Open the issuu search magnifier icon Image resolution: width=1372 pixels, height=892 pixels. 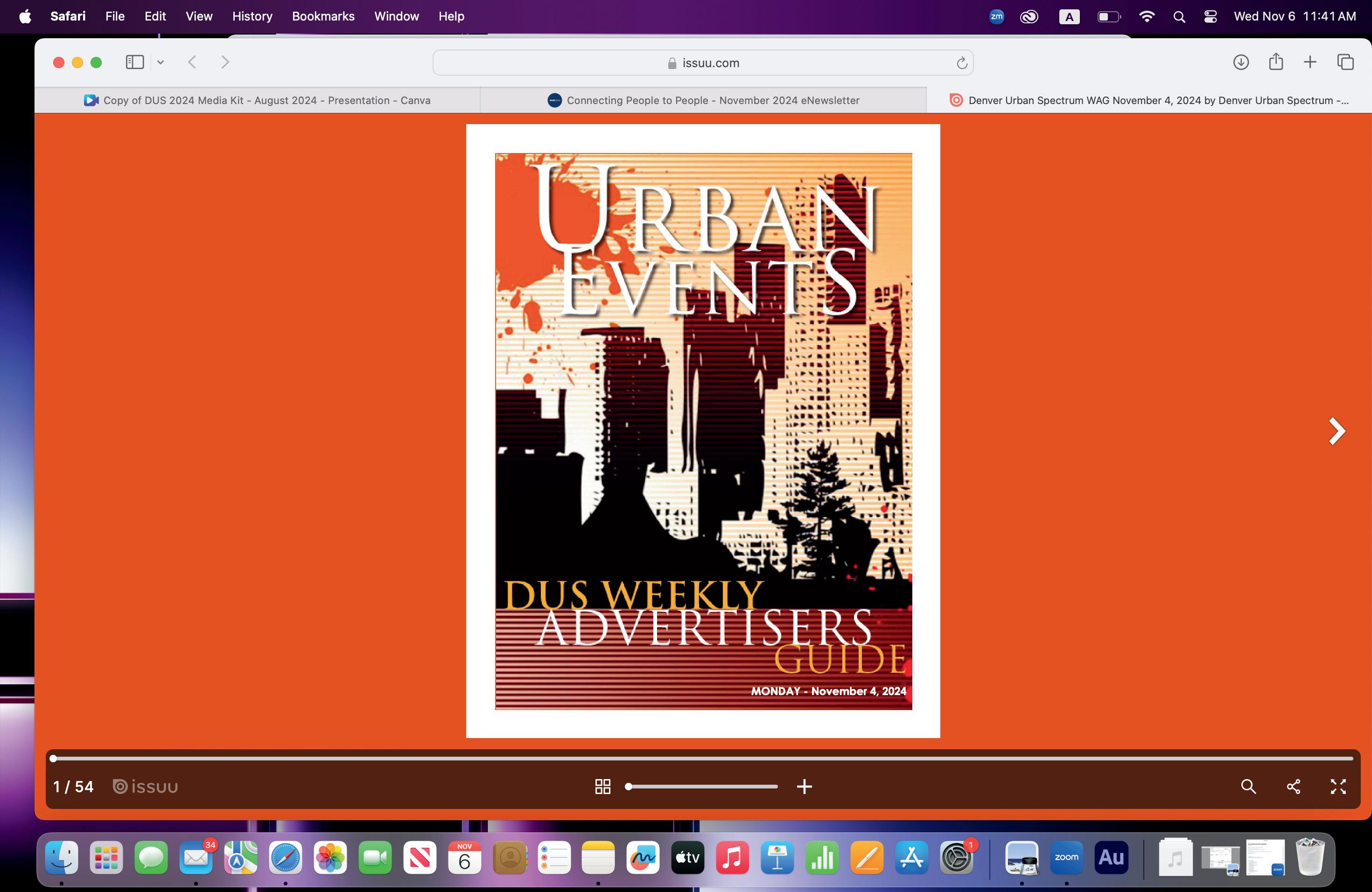[x=1248, y=787]
